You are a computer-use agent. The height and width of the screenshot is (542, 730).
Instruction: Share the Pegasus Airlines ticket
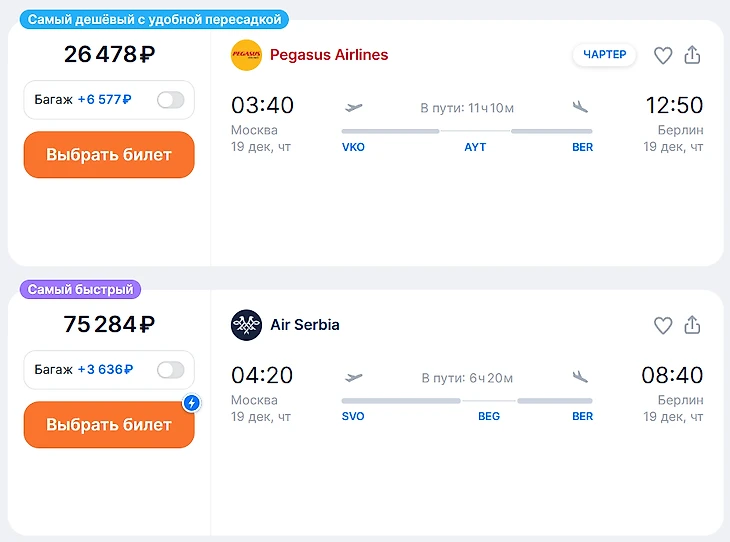692,56
